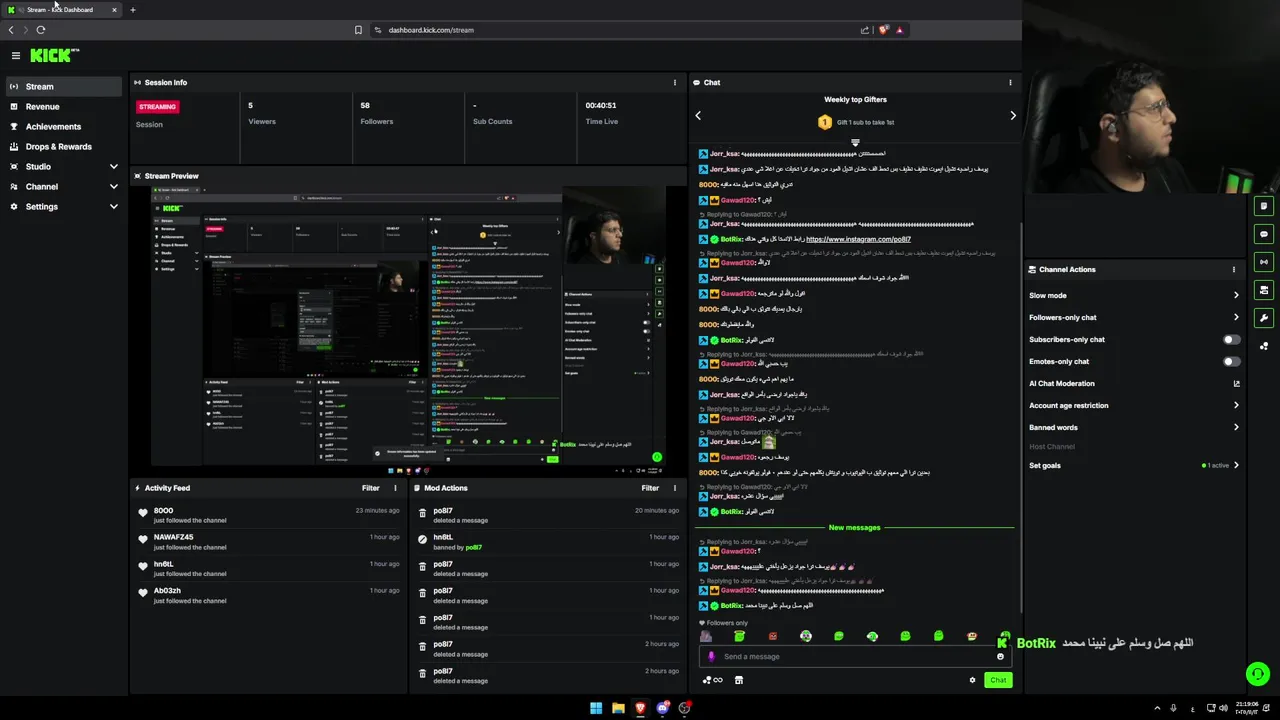Click the Session Info note icon in right rail
Viewport: 1280px width, 720px height.
[x=1264, y=206]
